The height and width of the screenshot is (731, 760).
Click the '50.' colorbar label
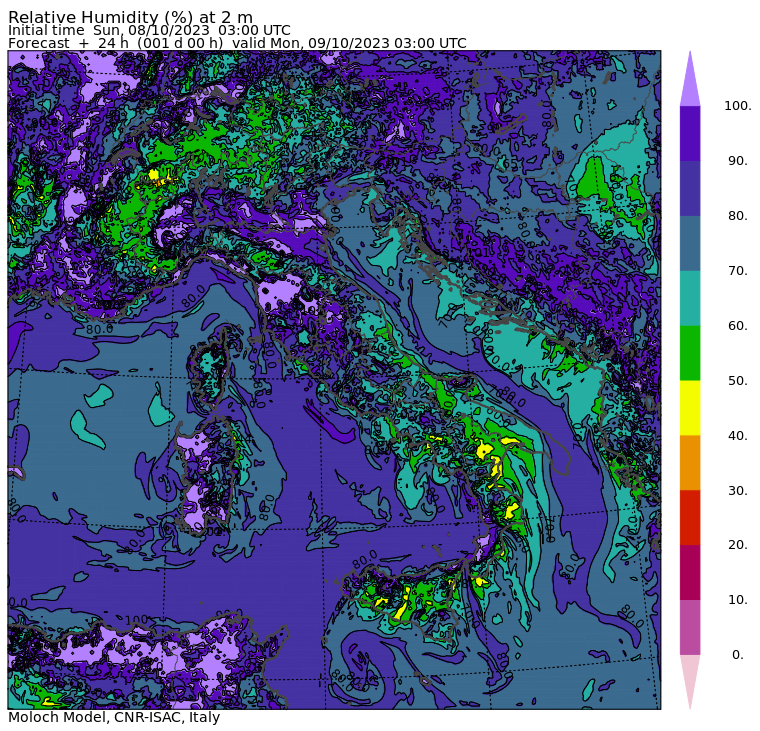tap(737, 381)
